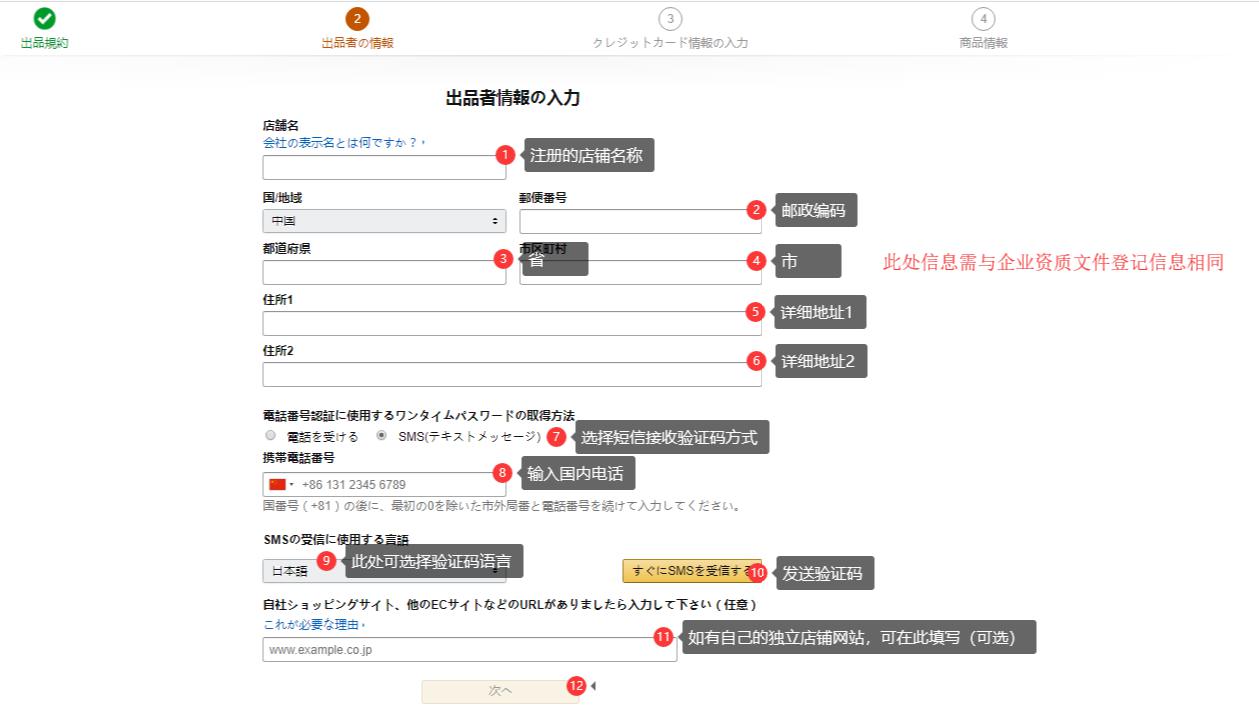Click the クレジットカード情報の入力 step label

(x=670, y=43)
